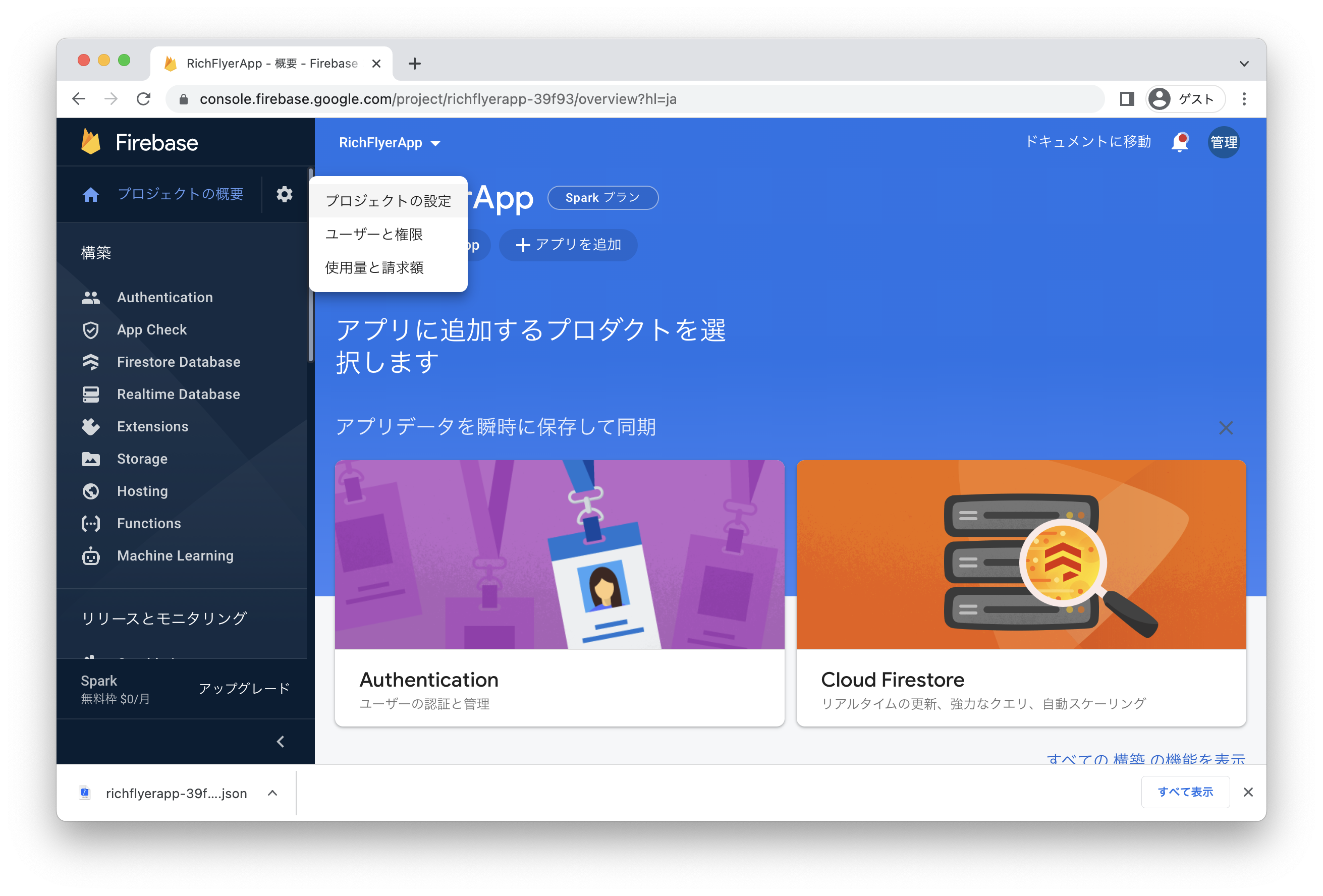Image resolution: width=1323 pixels, height=896 pixels.
Task: Click the browser forward arrow
Action: coord(111,99)
